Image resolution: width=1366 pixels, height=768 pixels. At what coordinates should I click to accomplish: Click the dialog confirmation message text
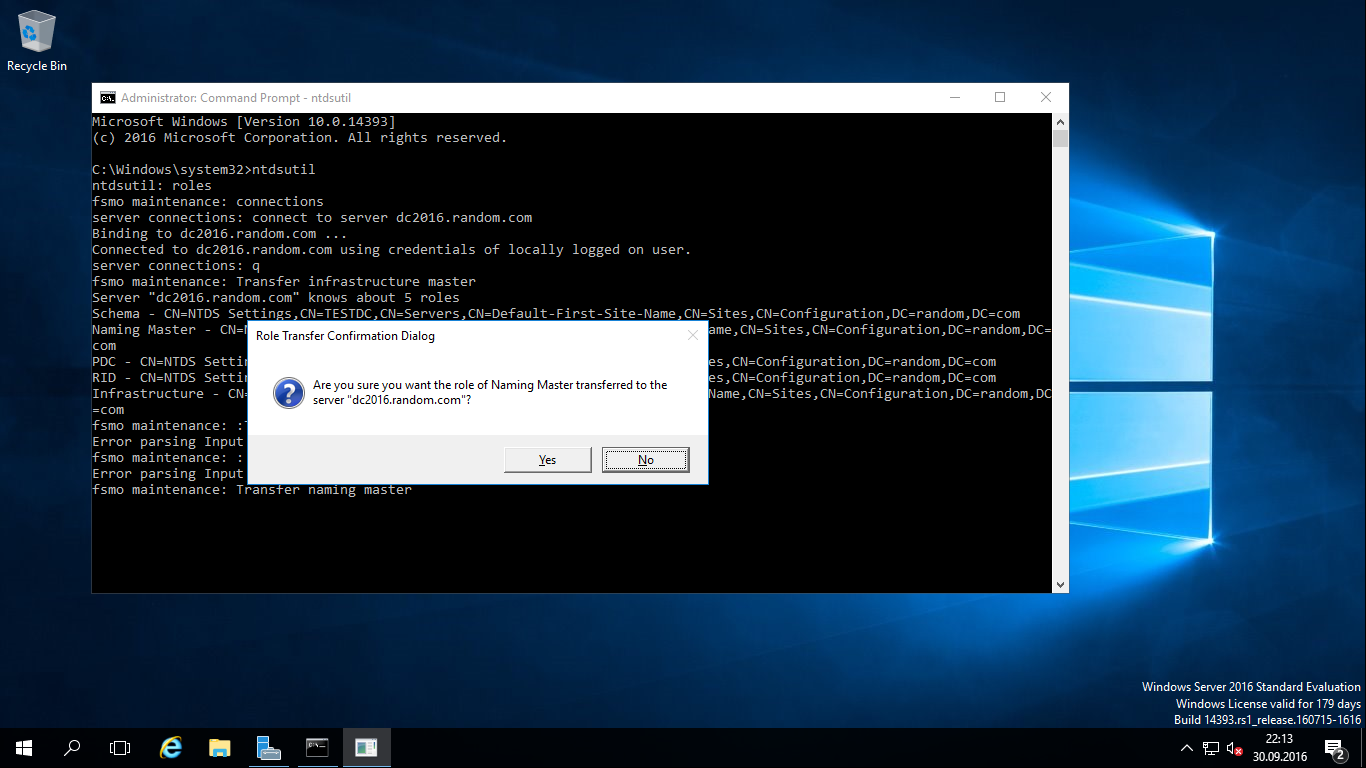click(x=490, y=392)
